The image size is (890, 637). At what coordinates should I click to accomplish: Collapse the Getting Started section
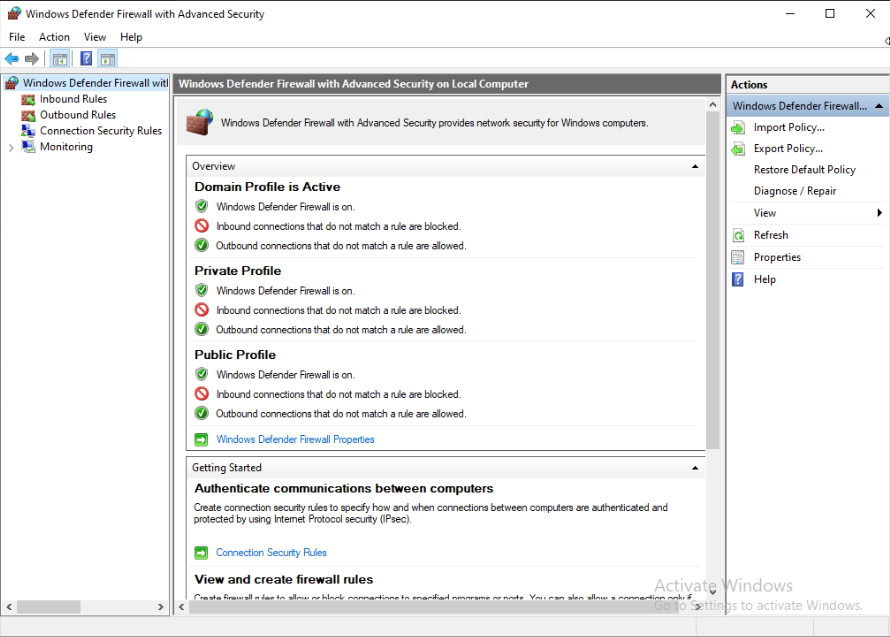coord(695,468)
